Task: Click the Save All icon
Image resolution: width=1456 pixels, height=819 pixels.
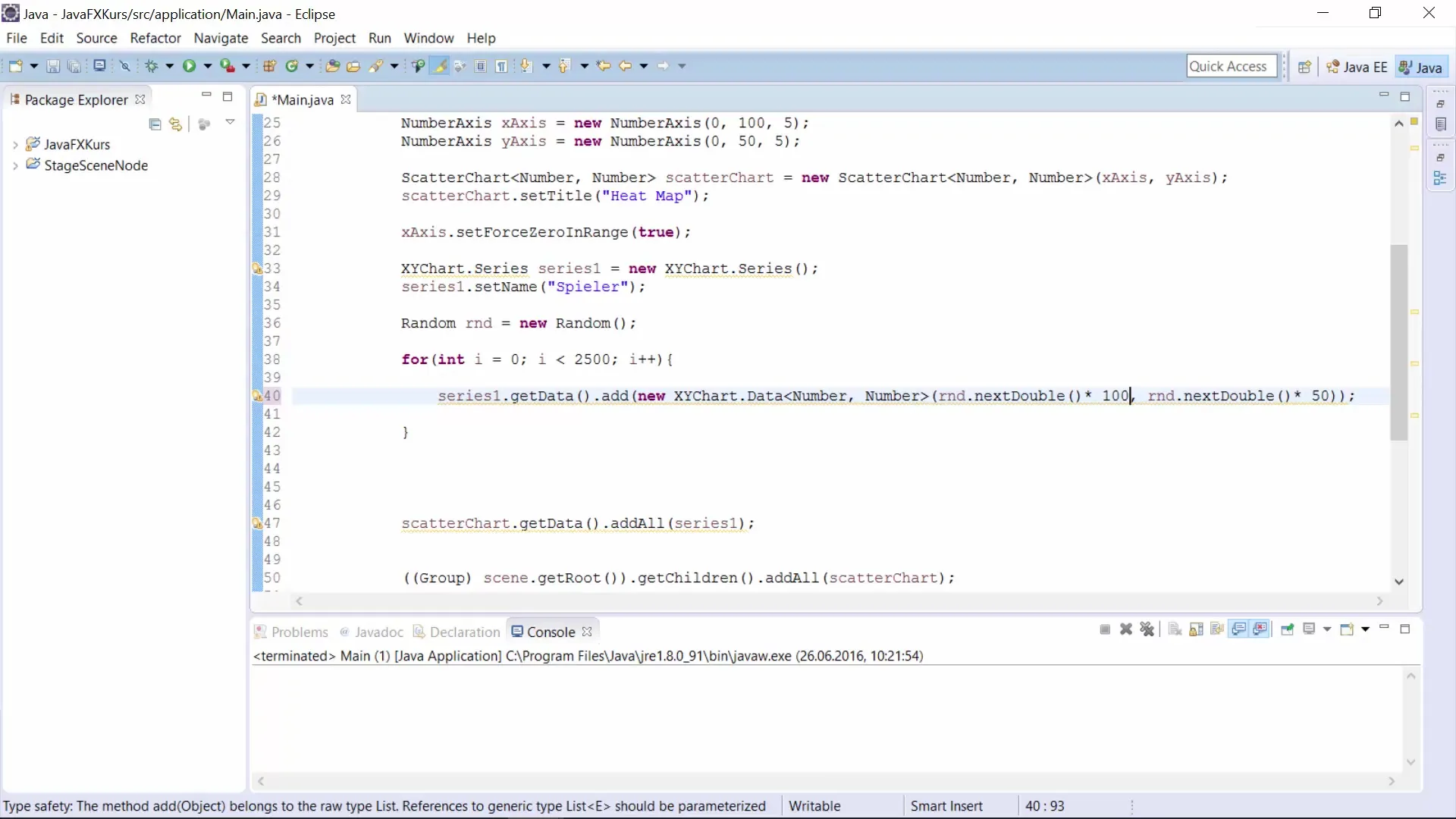Action: coord(74,66)
